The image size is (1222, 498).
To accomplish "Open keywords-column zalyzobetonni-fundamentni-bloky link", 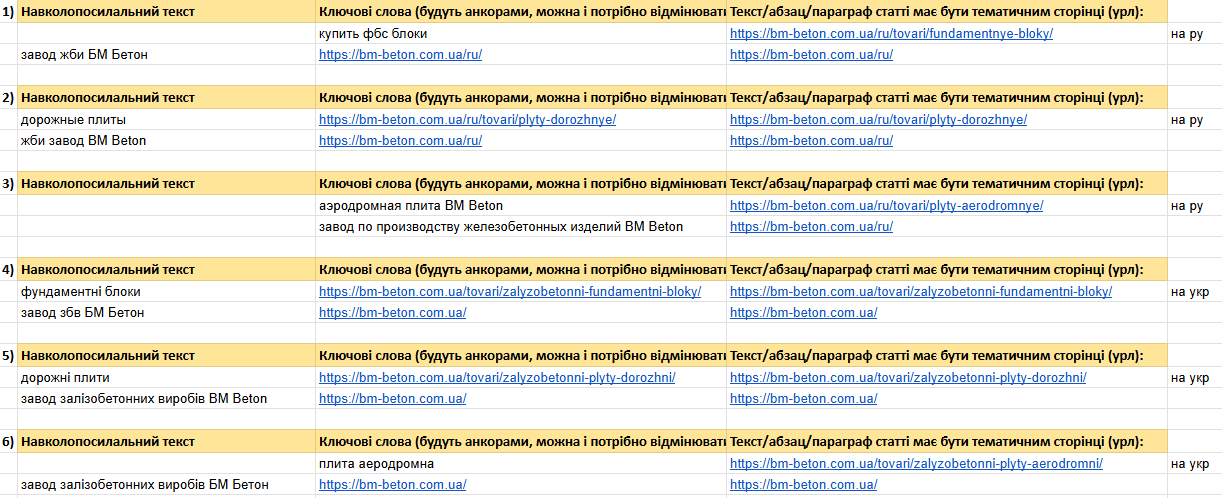I will click(510, 291).
